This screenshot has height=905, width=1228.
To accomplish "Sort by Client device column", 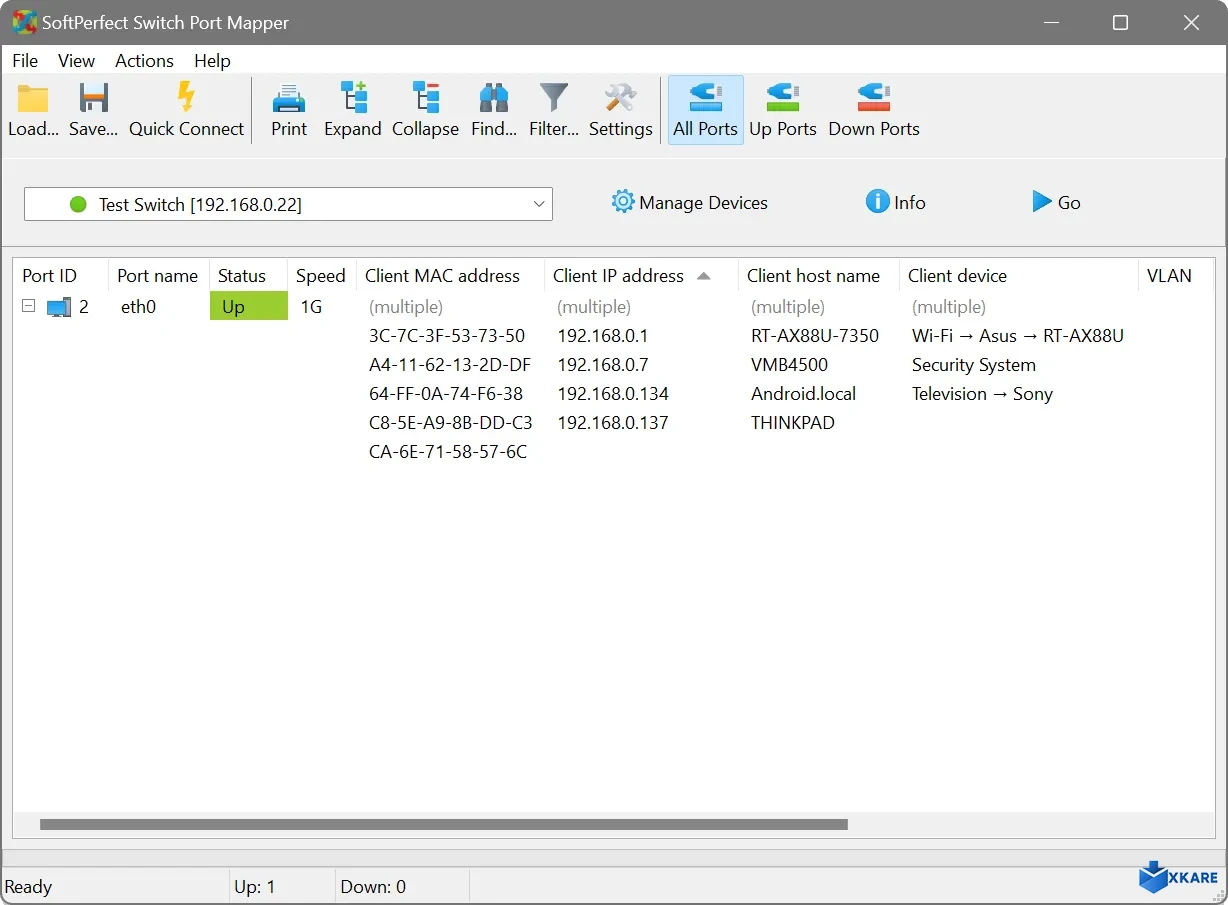I will click(1018, 276).
